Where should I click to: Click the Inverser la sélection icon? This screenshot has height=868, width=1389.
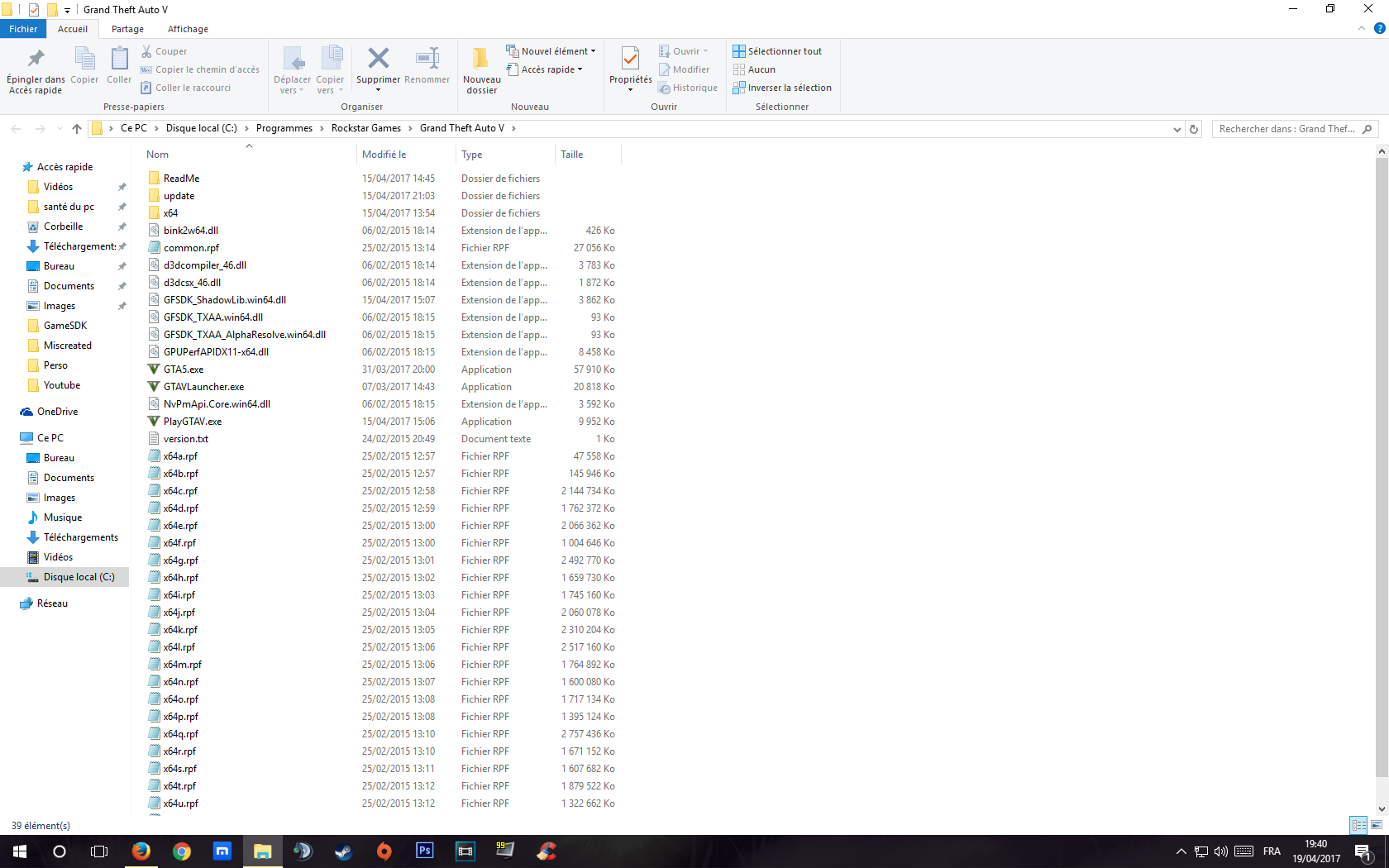(739, 88)
